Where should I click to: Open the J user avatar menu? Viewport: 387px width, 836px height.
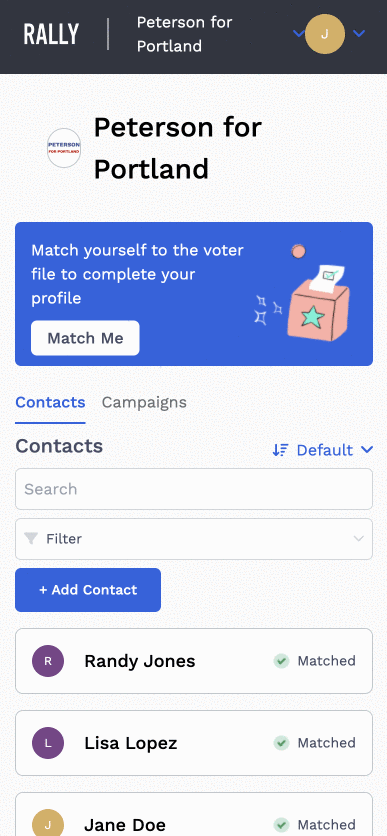(x=325, y=34)
